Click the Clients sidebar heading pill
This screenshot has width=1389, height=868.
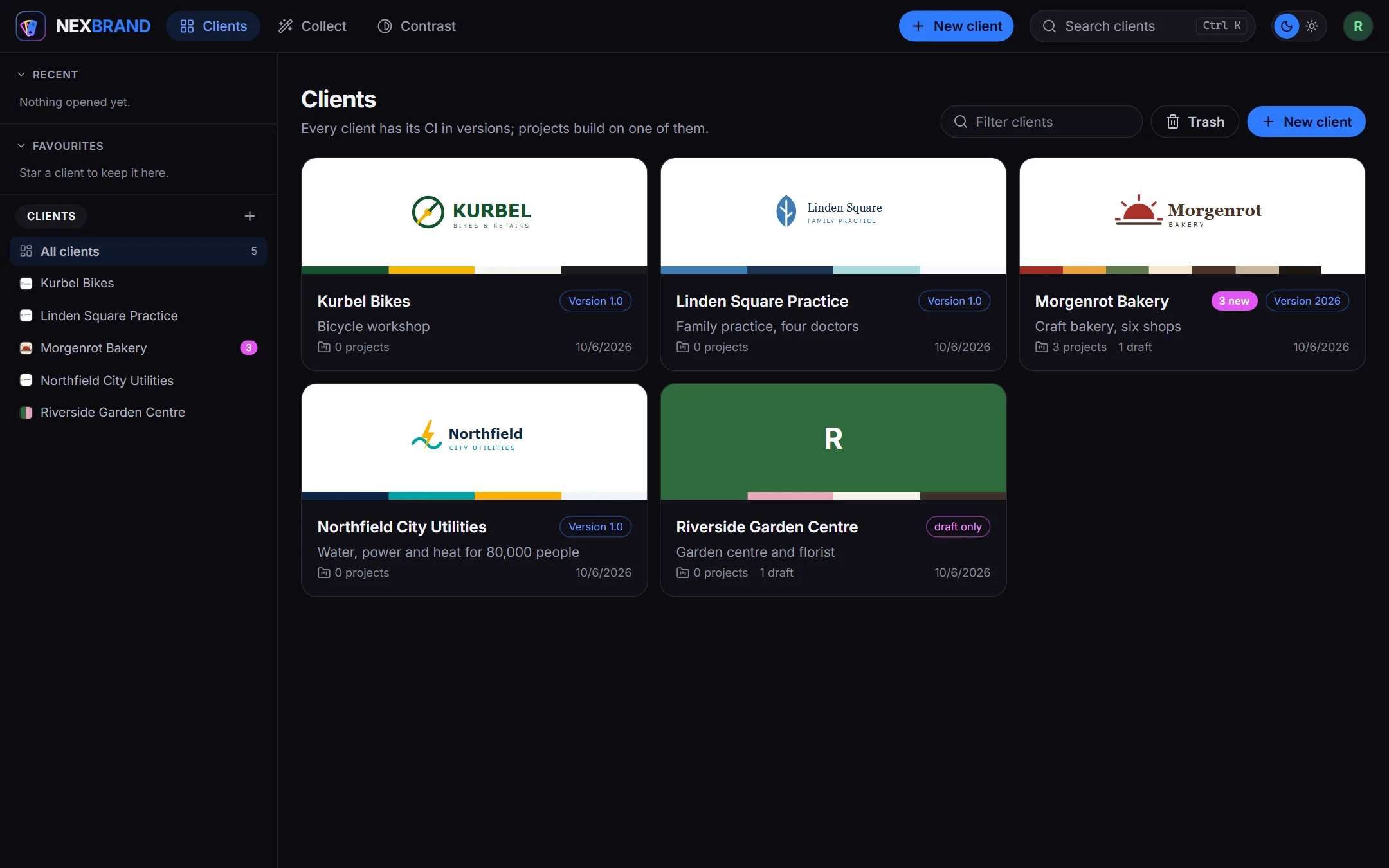click(x=51, y=216)
